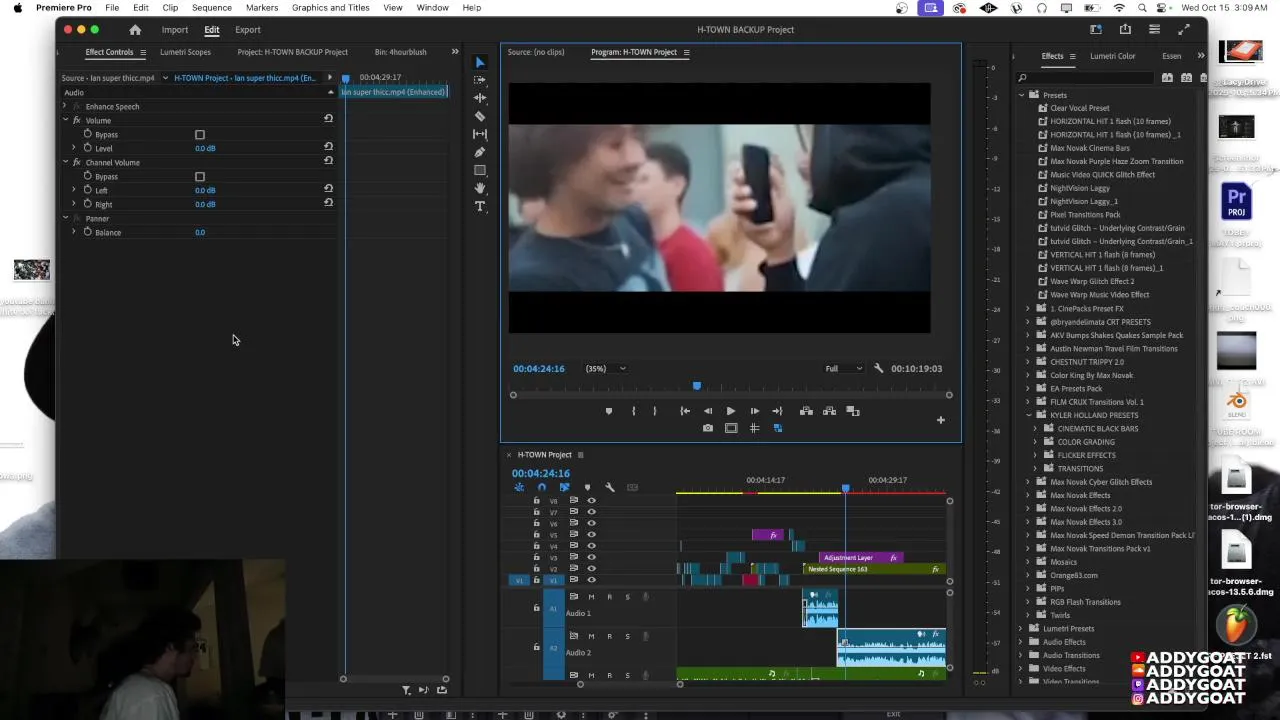Collapse the Panner section
1280x720 pixels.
point(65,218)
